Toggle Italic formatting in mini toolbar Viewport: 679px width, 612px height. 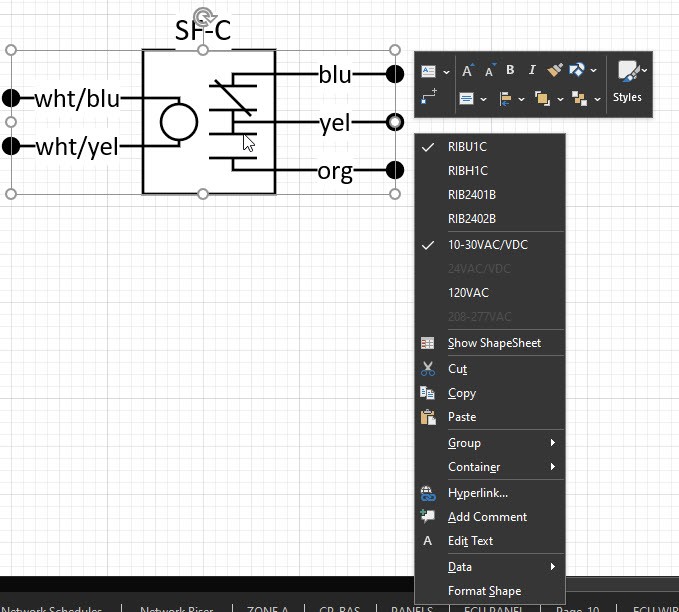point(531,70)
